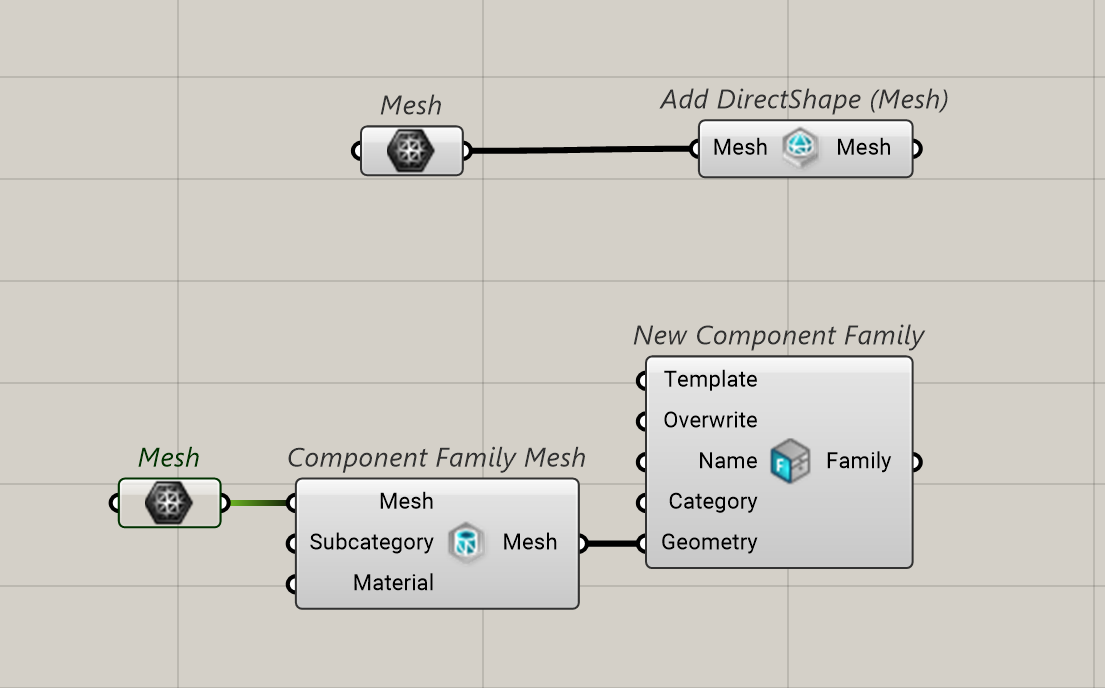Screen dimensions: 1105x688
Task: Click the Component Family Mesh center icon
Action: (x=467, y=542)
